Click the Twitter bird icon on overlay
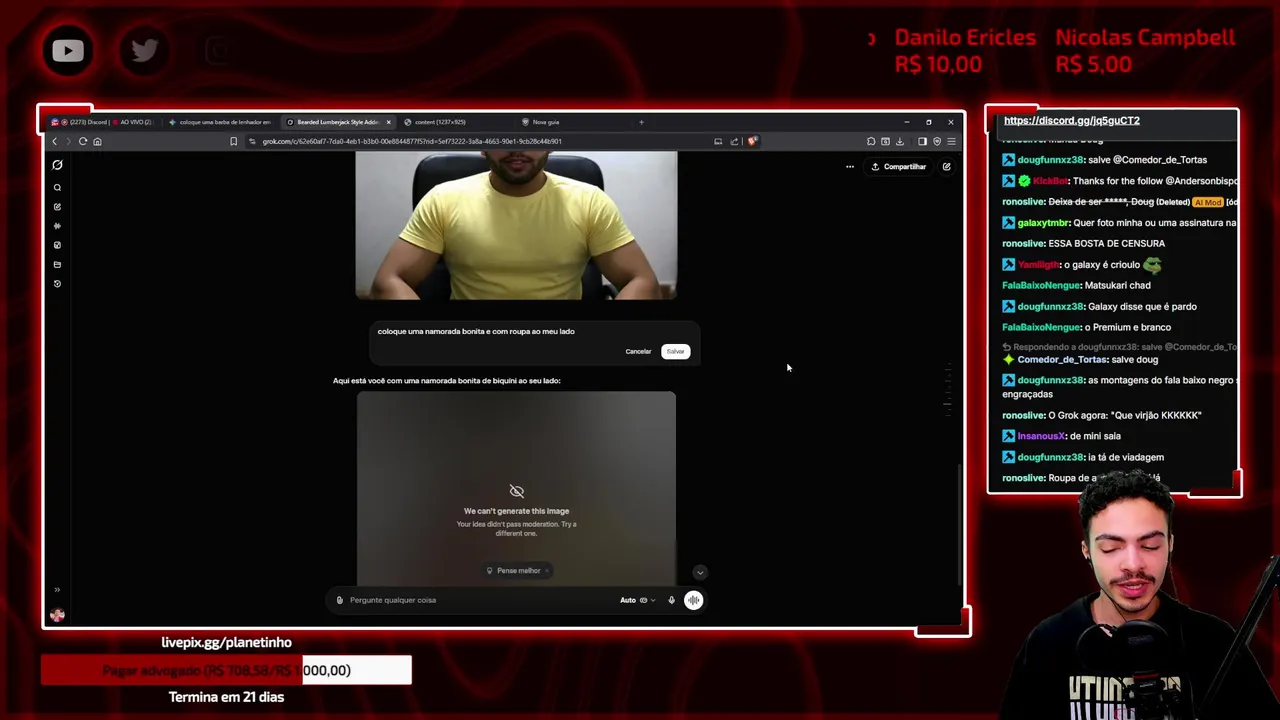1280x720 pixels. 144,50
